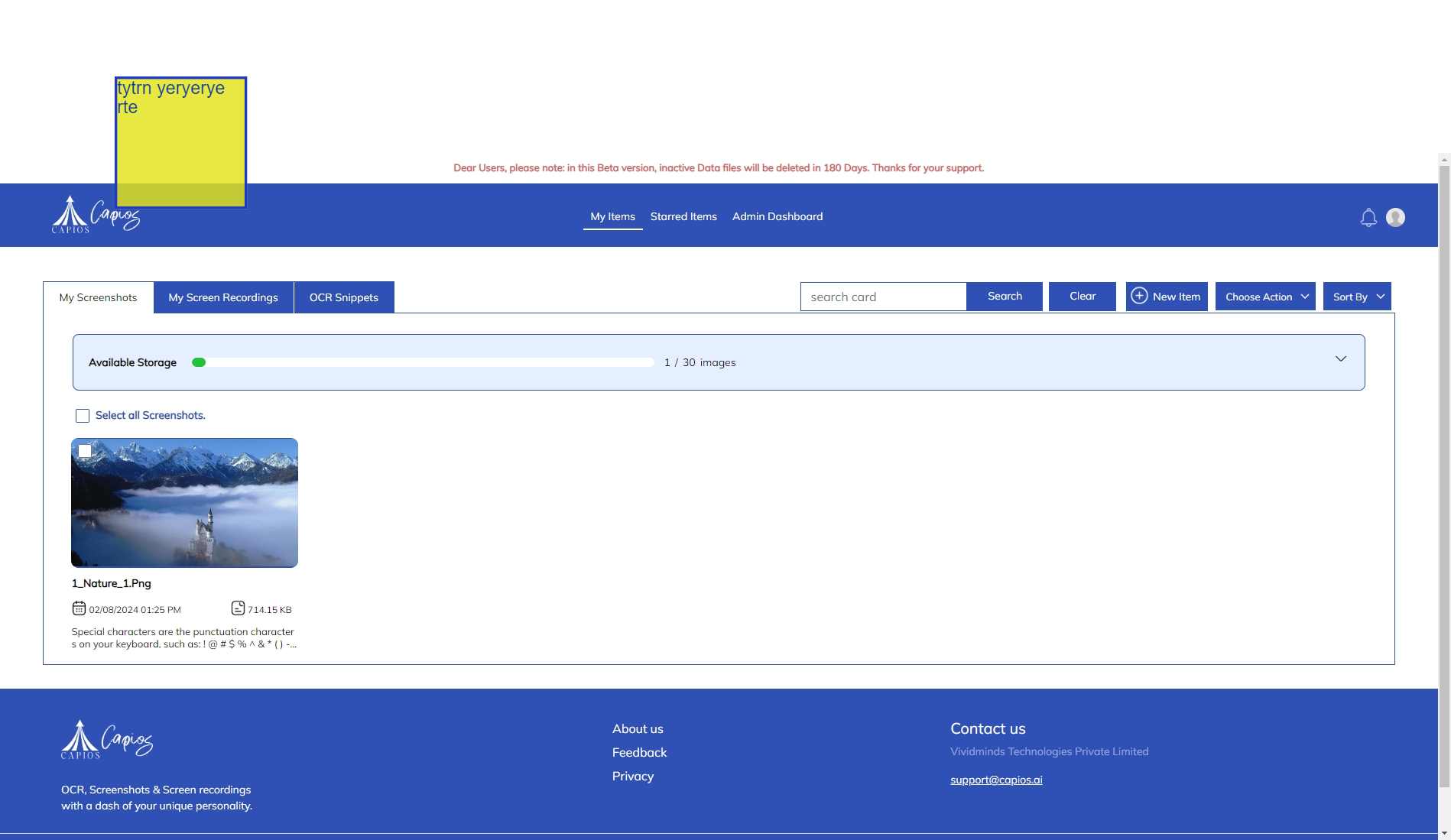Image resolution: width=1451 pixels, height=840 pixels.
Task: Open Admin Dashboard page
Action: 777,217
